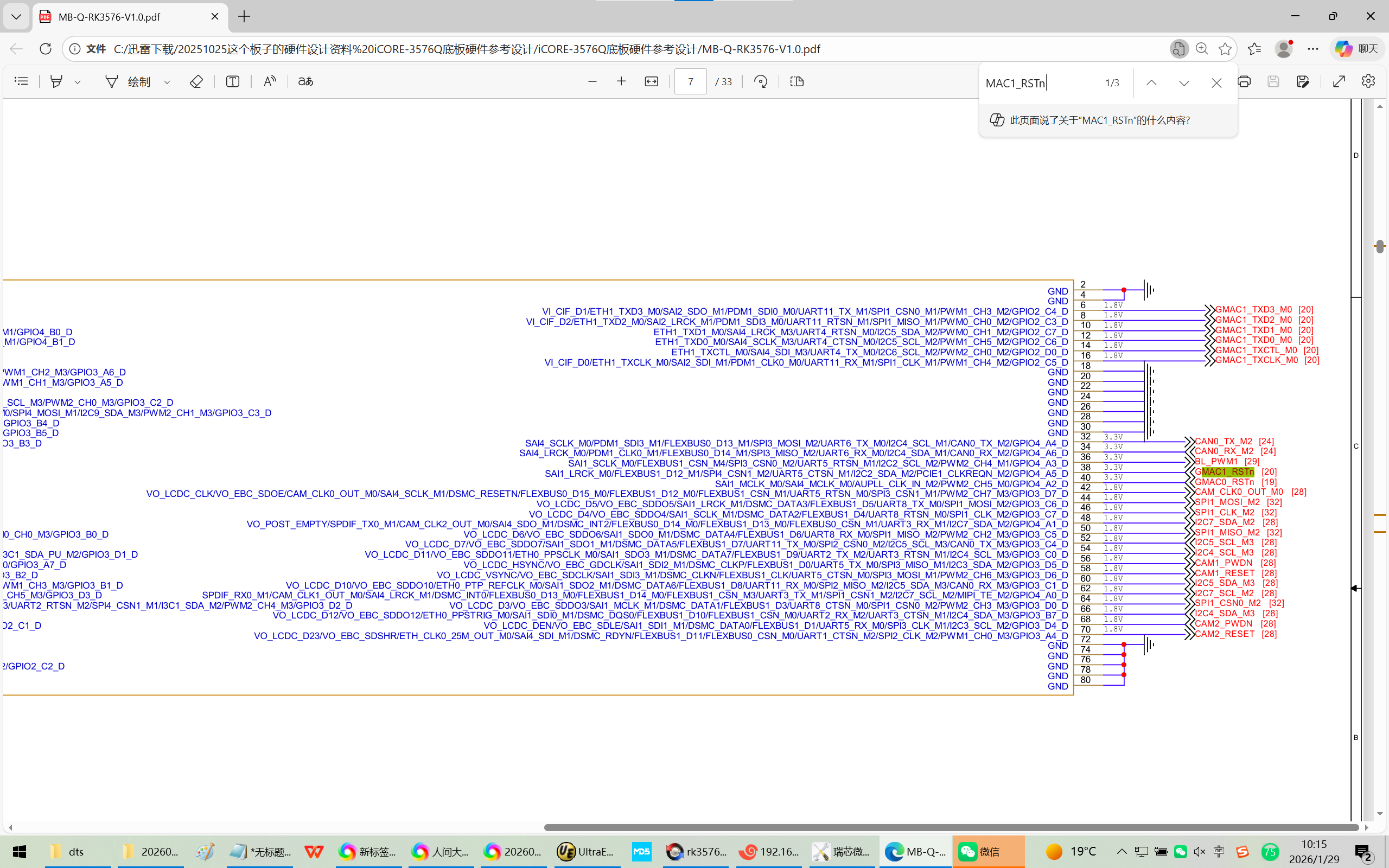Open the PDF table of contents icon

21,81
